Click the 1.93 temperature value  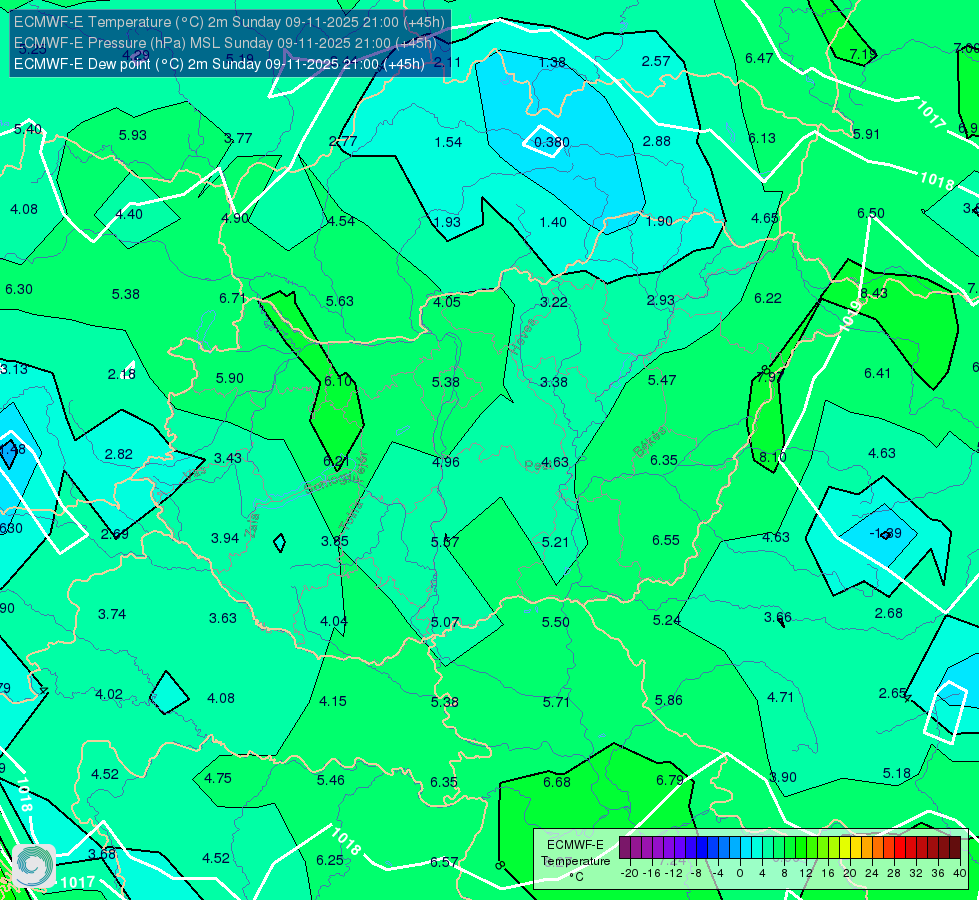[447, 222]
